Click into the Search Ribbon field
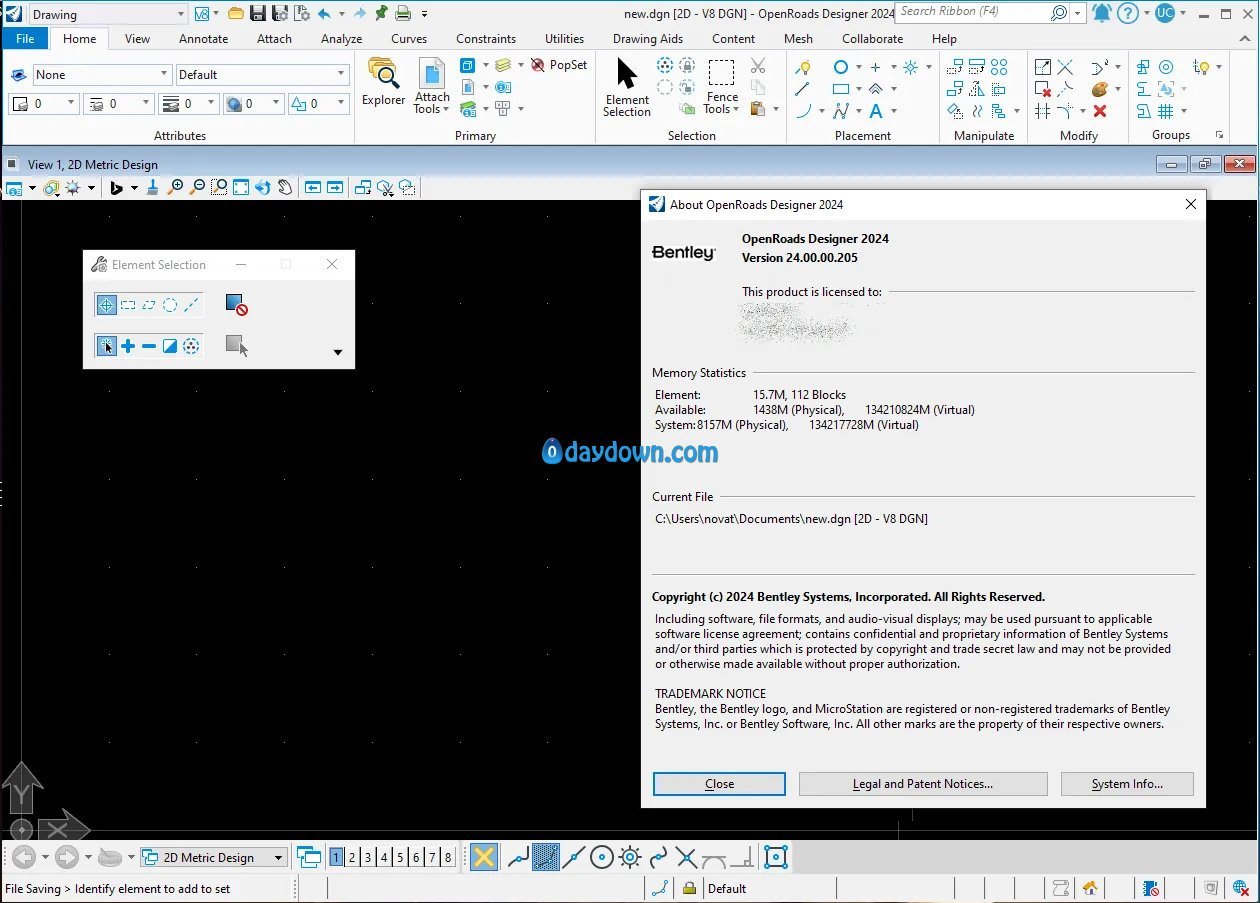Image resolution: width=1260 pixels, height=903 pixels. 970,13
